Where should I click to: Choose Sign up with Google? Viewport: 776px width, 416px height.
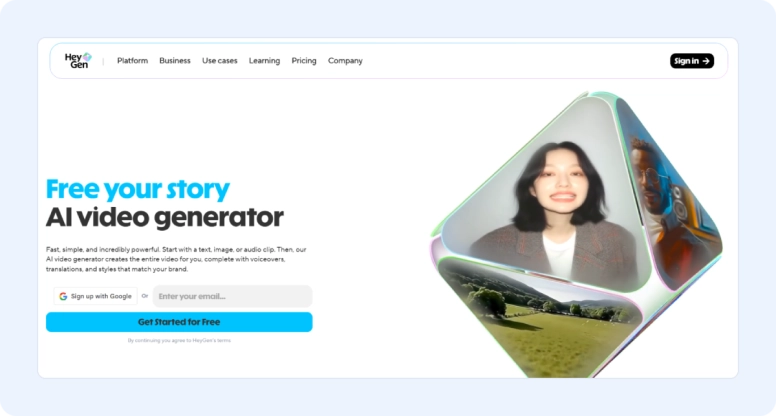(96, 296)
